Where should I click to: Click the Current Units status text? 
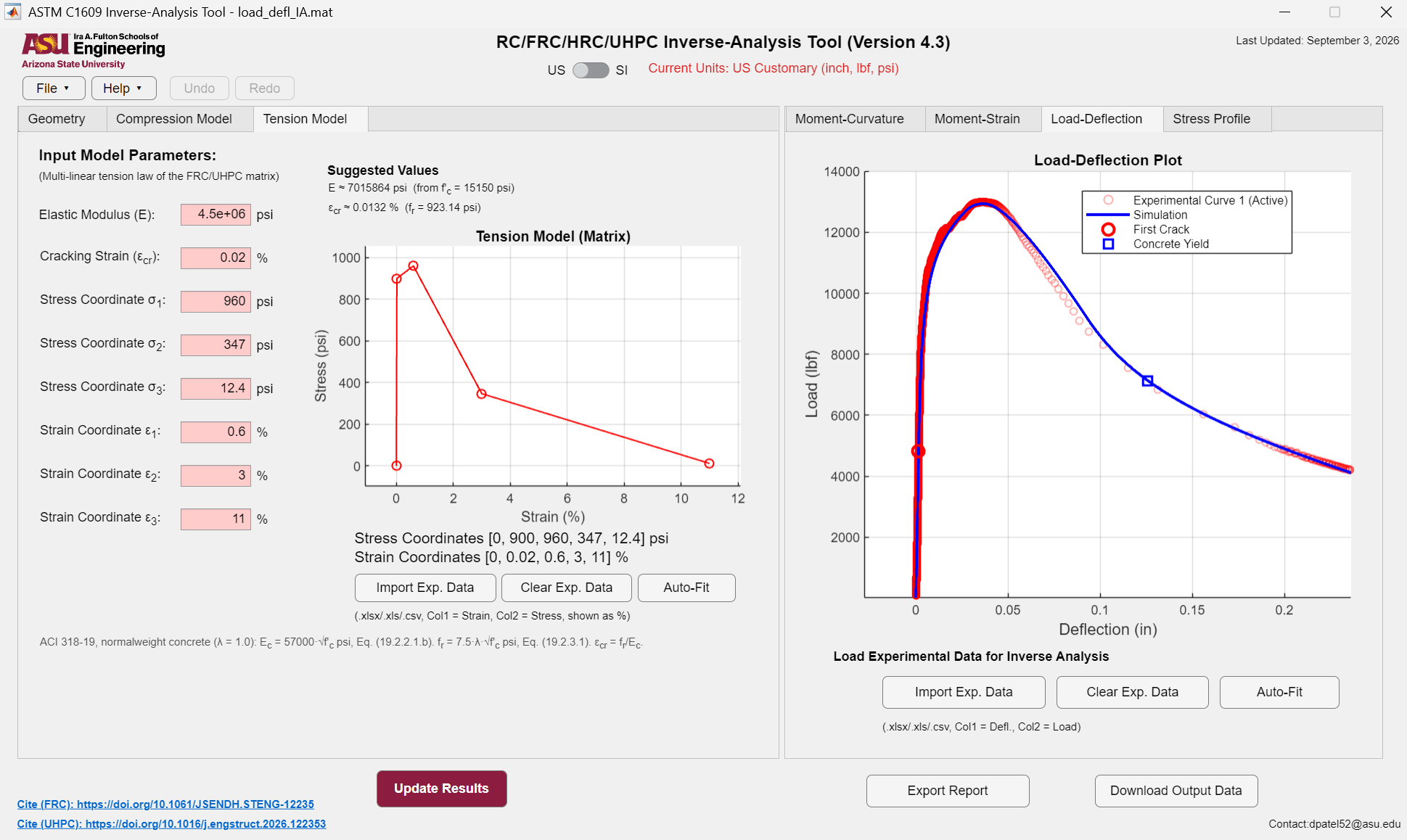tap(774, 68)
